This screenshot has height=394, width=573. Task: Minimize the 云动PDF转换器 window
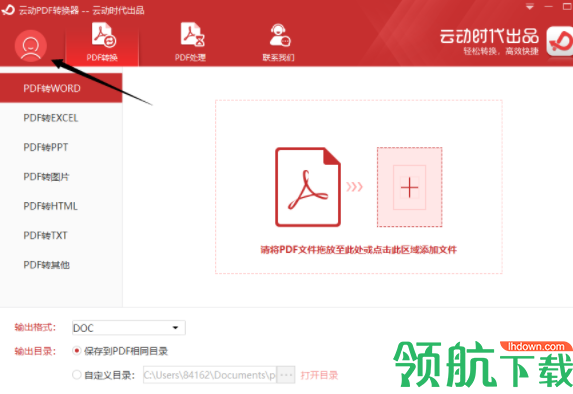tap(549, 7)
